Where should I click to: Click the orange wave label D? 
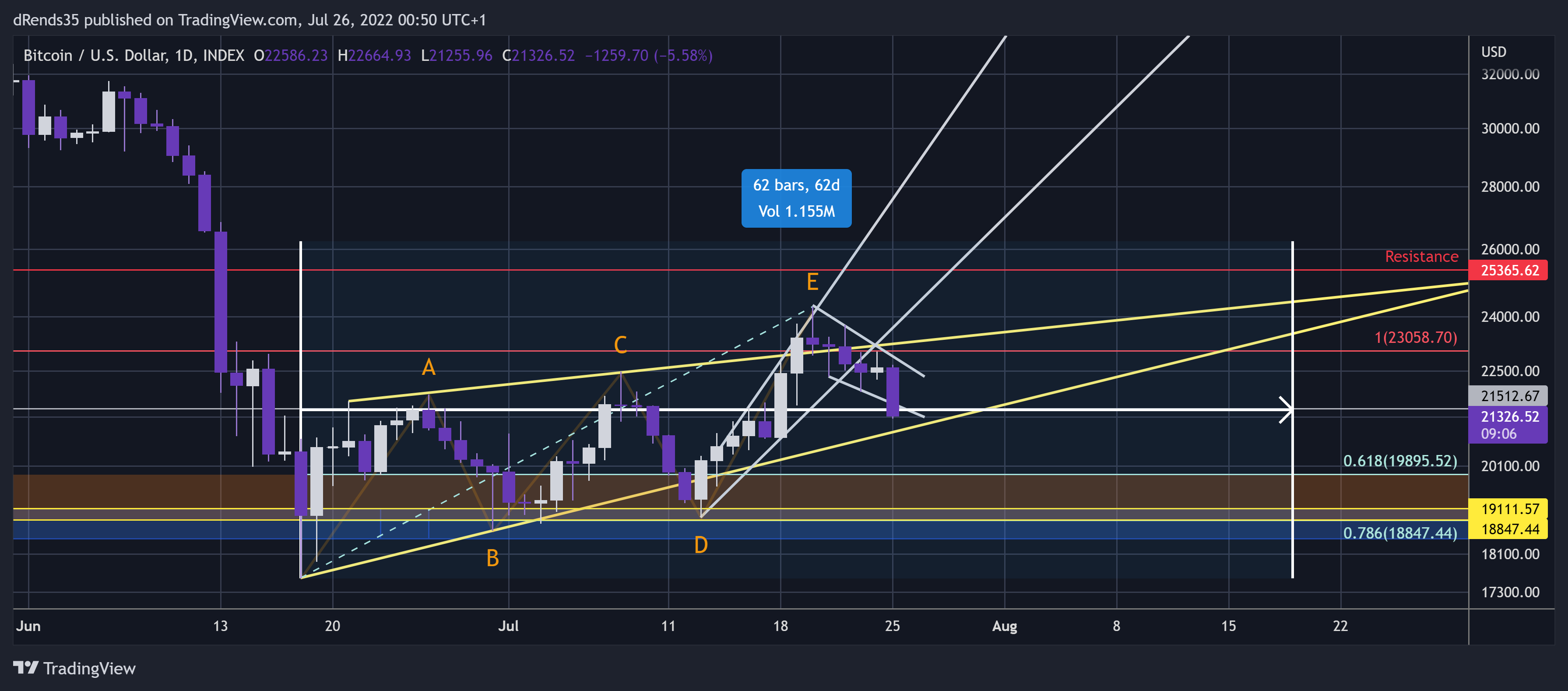pyautogui.click(x=700, y=546)
